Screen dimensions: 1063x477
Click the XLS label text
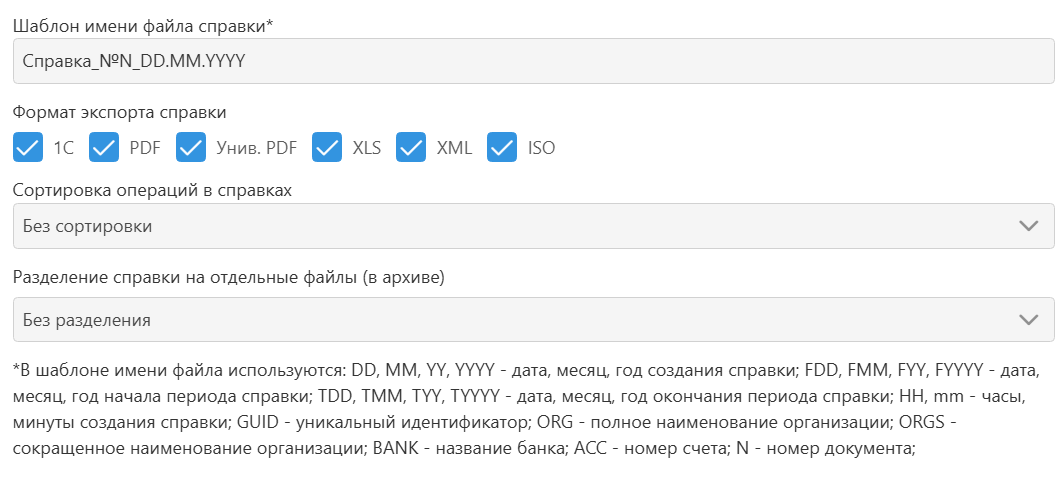[366, 148]
